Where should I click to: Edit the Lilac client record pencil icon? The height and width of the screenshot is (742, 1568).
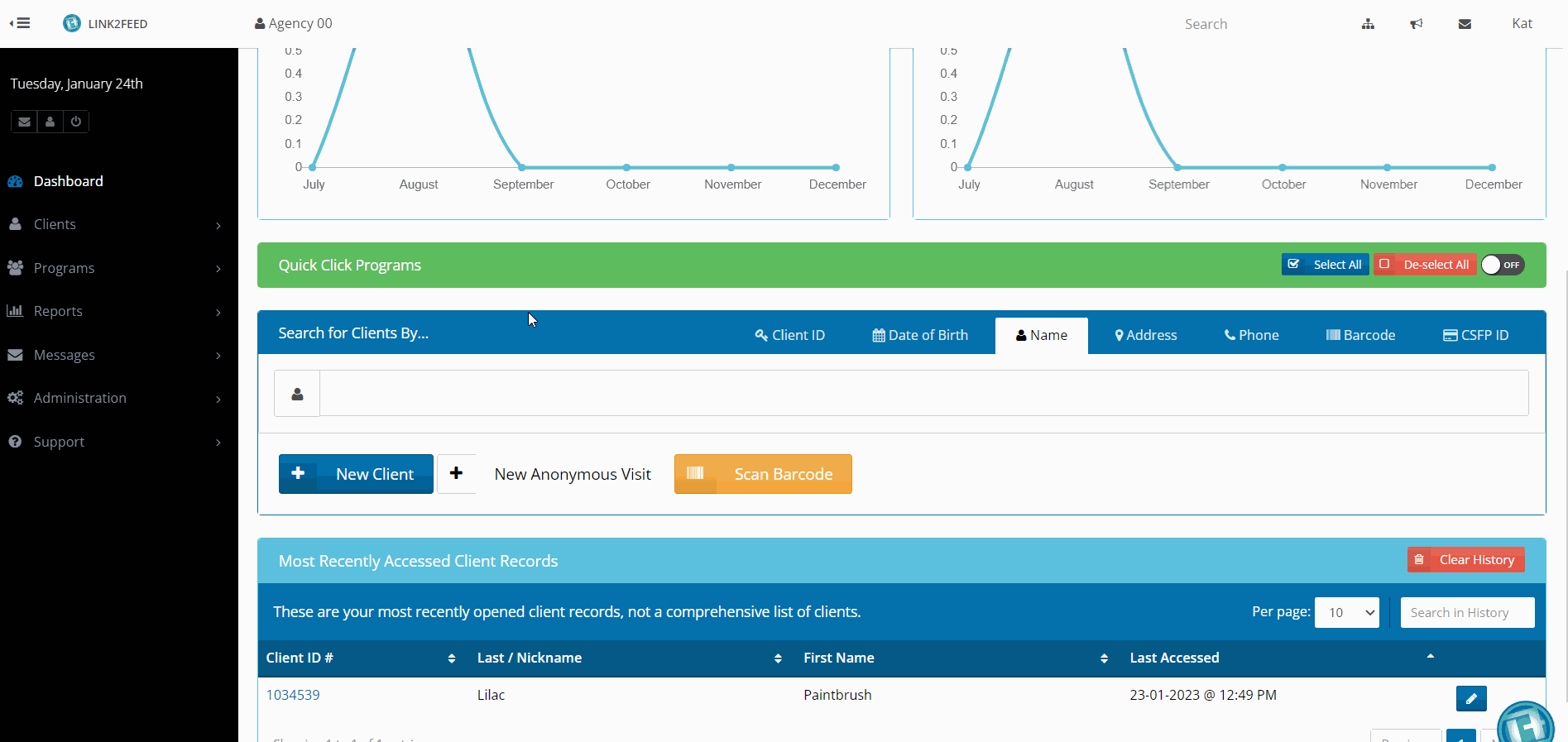[1470, 698]
